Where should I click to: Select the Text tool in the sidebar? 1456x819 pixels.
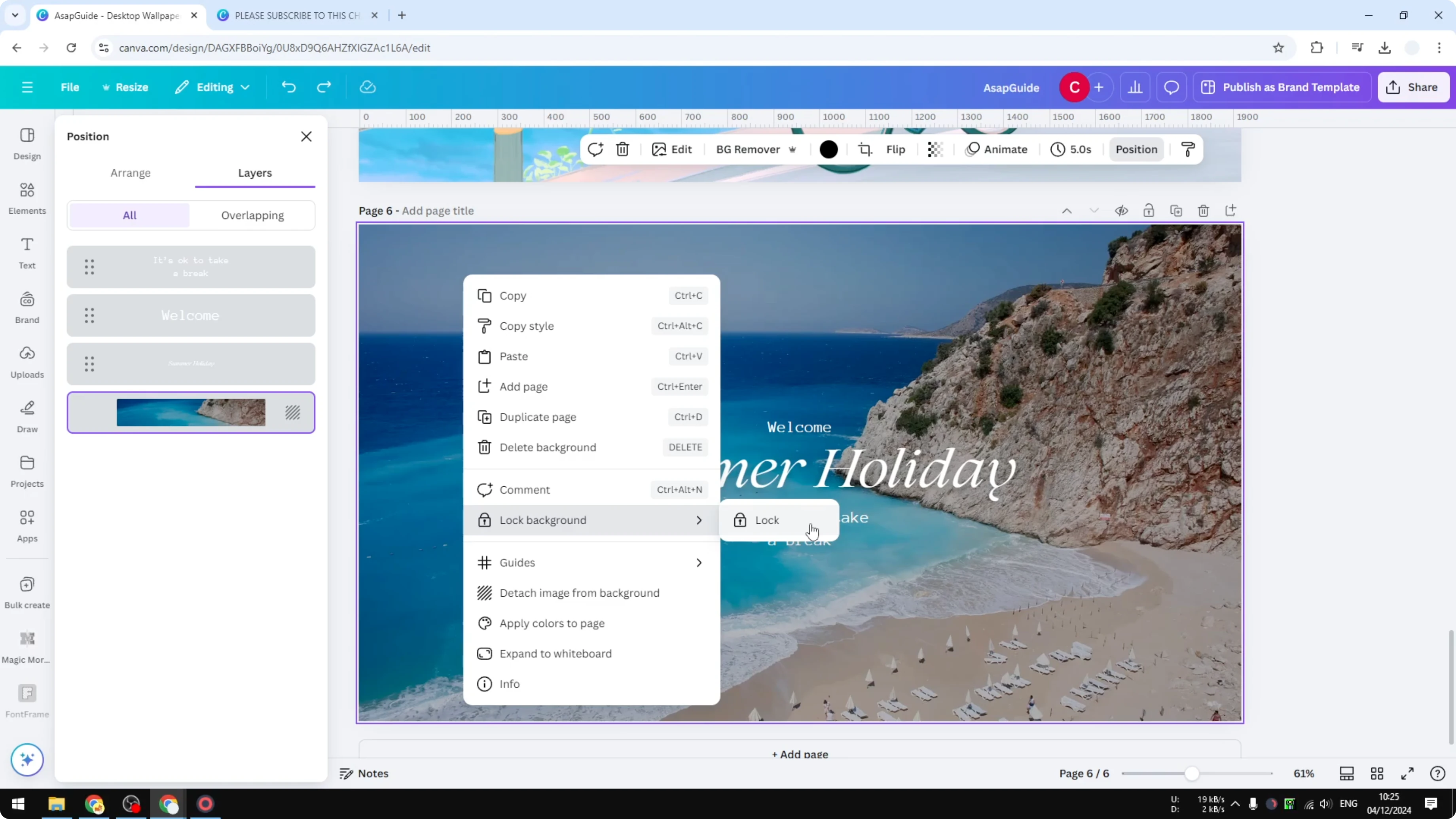coord(27,253)
